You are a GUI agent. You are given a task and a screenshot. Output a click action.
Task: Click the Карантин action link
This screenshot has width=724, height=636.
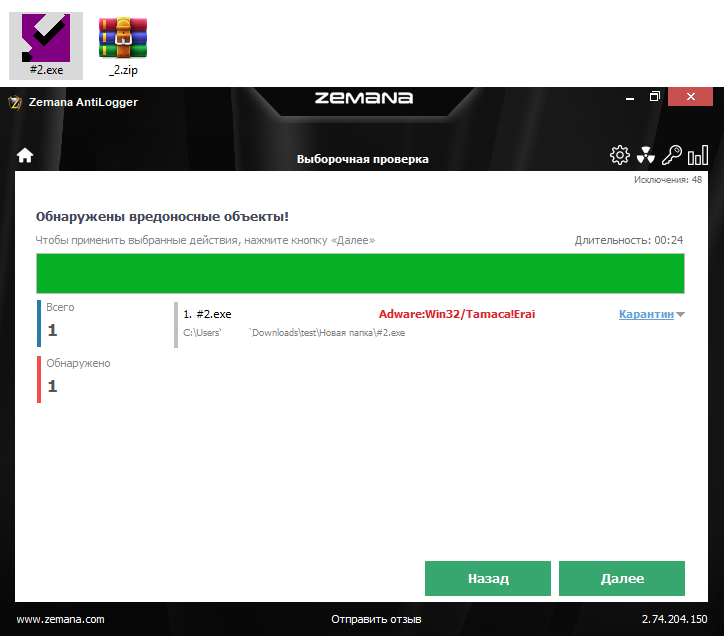pyautogui.click(x=646, y=314)
